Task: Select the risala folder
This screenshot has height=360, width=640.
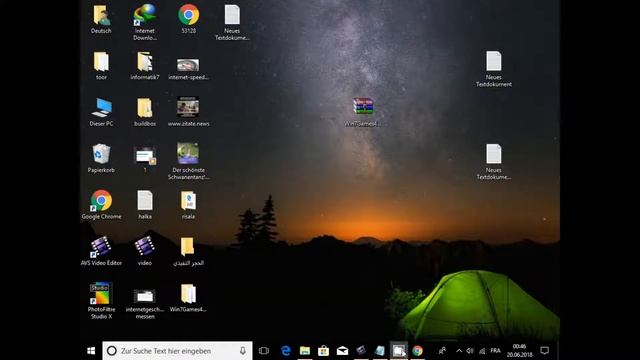Action: (x=189, y=200)
